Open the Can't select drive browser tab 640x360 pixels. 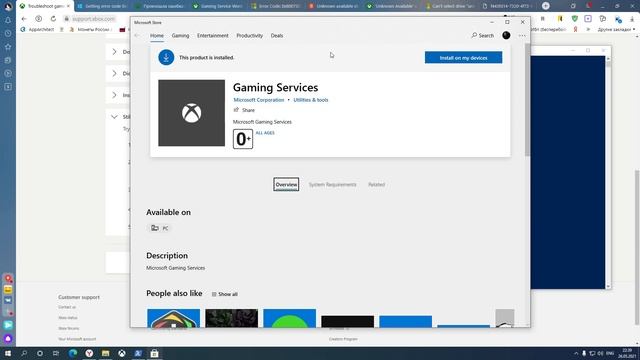coord(450,6)
